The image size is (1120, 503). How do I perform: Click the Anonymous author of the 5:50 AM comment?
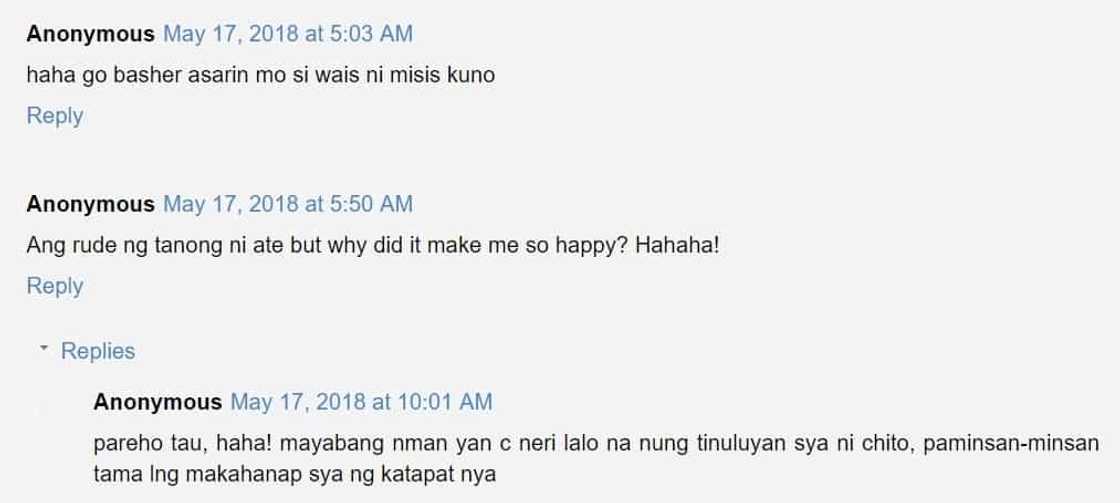[91, 204]
